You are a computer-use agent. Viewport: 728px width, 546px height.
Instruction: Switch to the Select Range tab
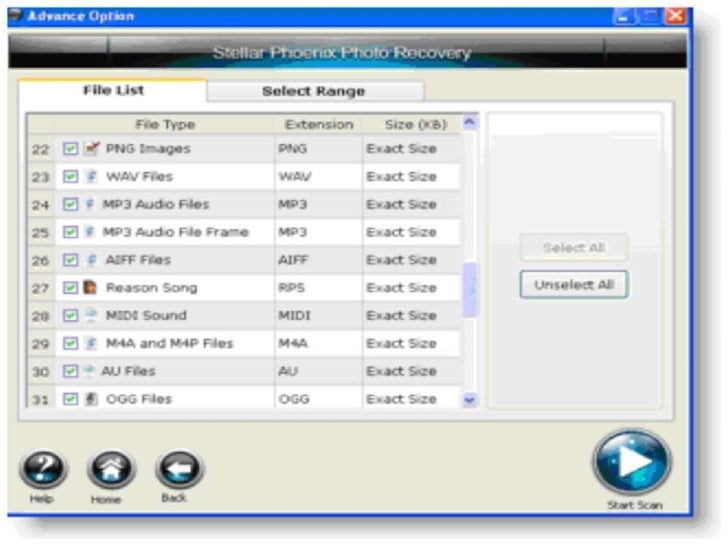315,91
